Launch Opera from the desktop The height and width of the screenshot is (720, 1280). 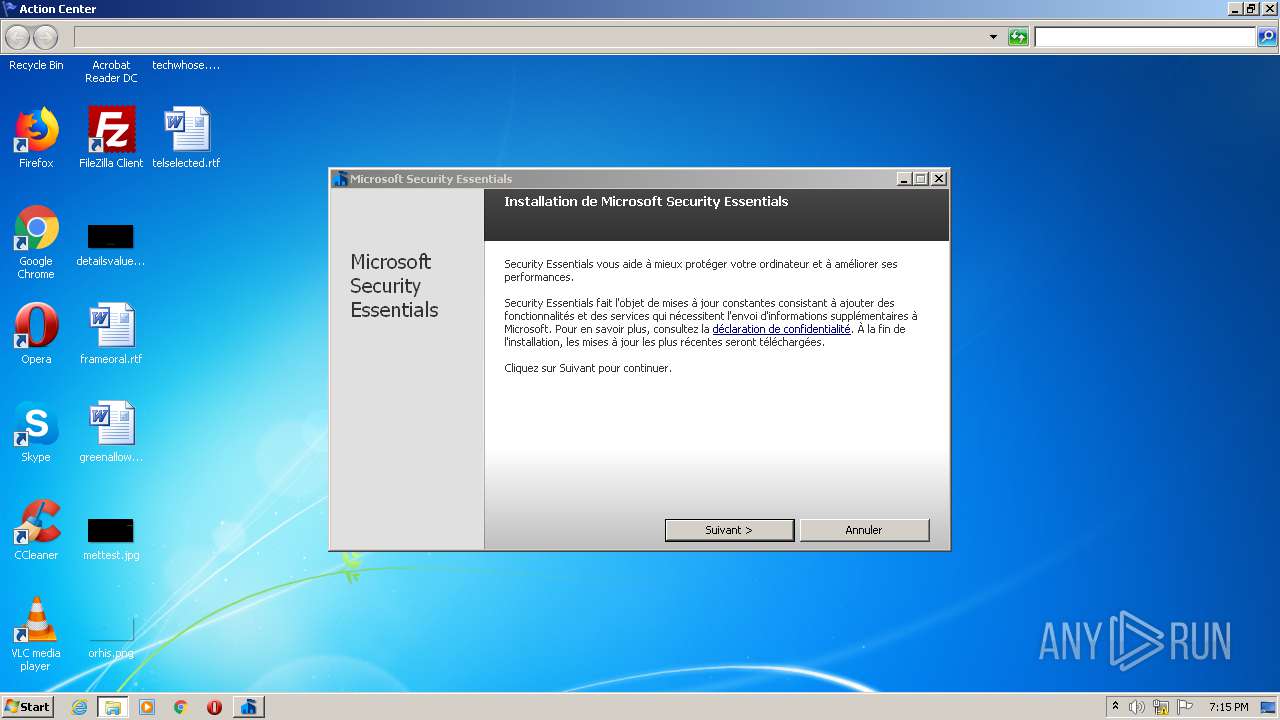coord(36,334)
